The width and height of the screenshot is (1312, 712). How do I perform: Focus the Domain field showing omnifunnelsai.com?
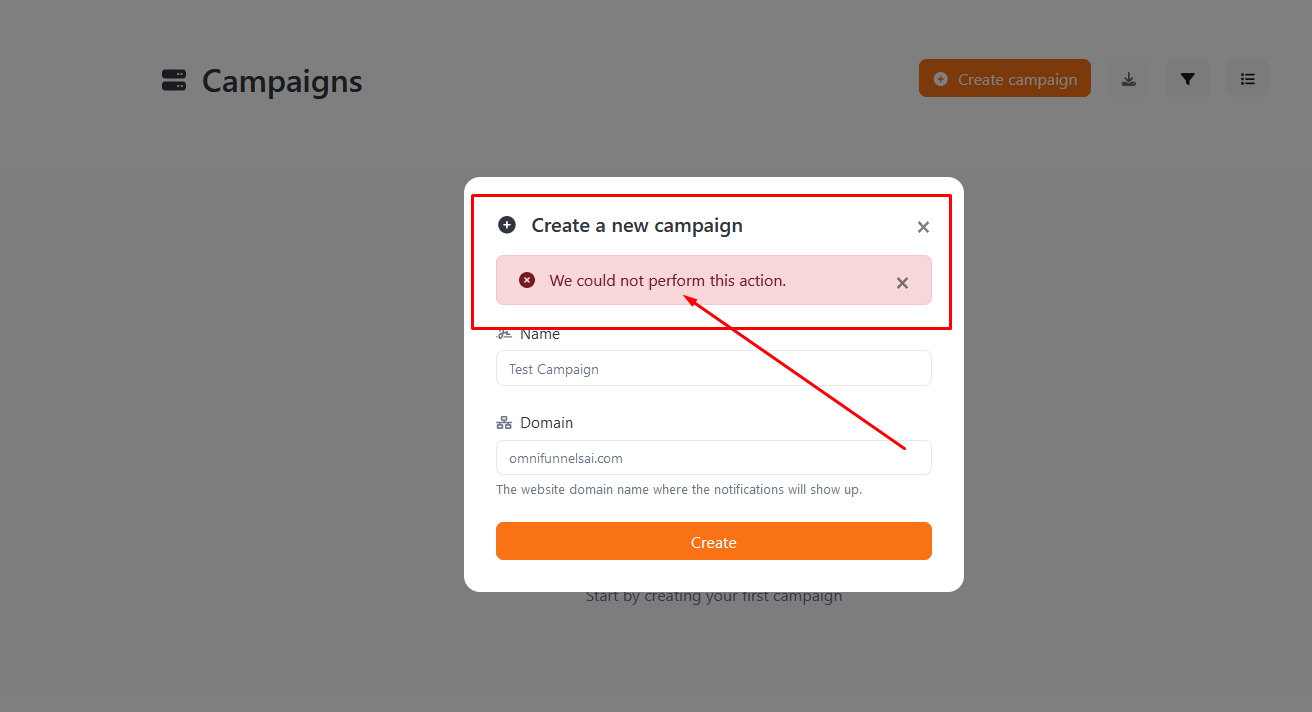pos(714,458)
